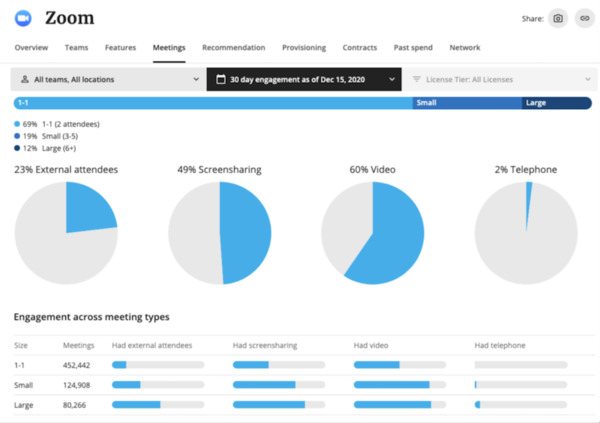Go to the Recommendation tab

(x=233, y=47)
